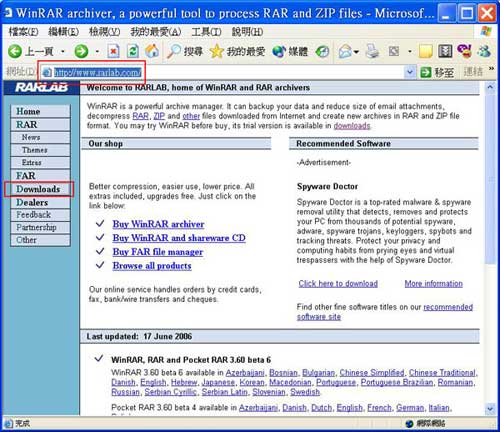This screenshot has width=500, height=432.
Task: Open Dealers in the sidebar
Action: [x=40, y=202]
